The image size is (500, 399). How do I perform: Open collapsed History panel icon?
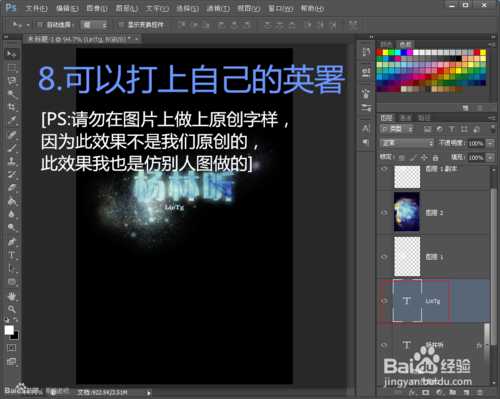pyautogui.click(x=366, y=52)
